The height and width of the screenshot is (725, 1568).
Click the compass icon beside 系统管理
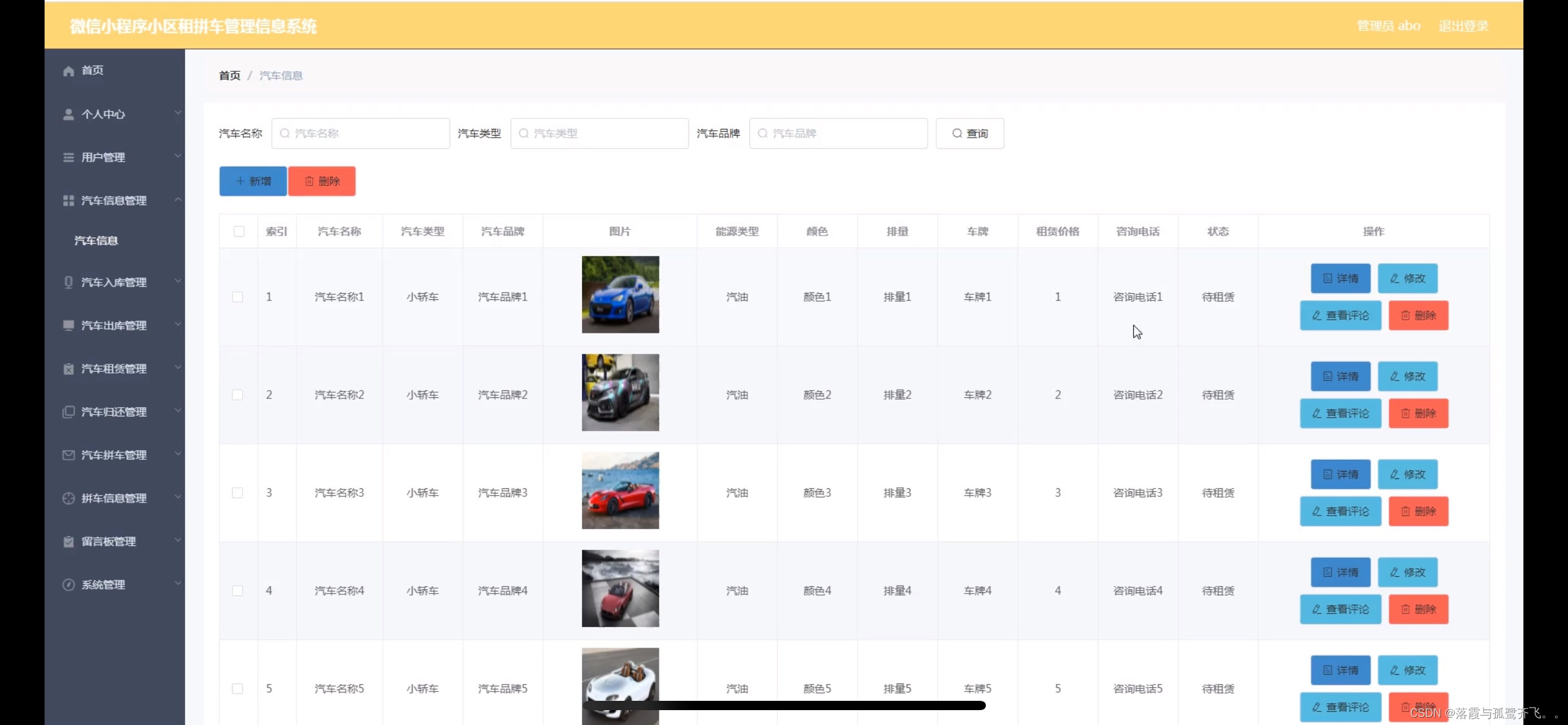pyautogui.click(x=68, y=585)
